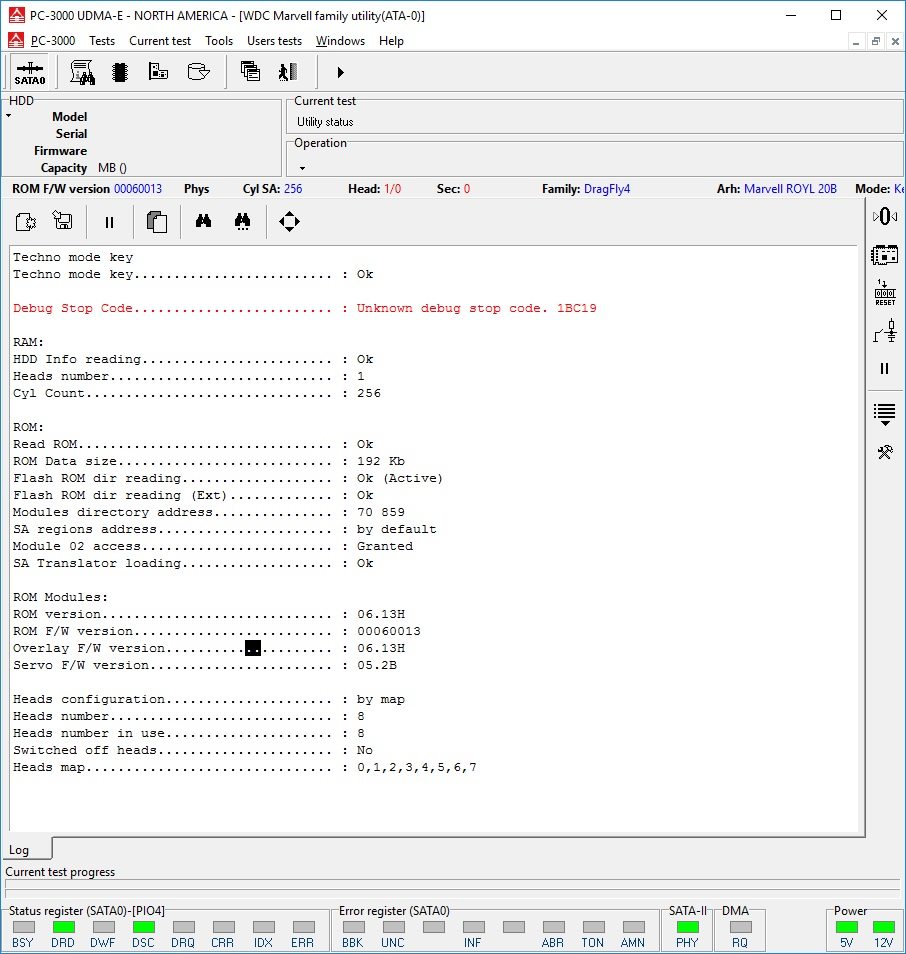Click the power switch circuit icon in sidebar

point(885,331)
